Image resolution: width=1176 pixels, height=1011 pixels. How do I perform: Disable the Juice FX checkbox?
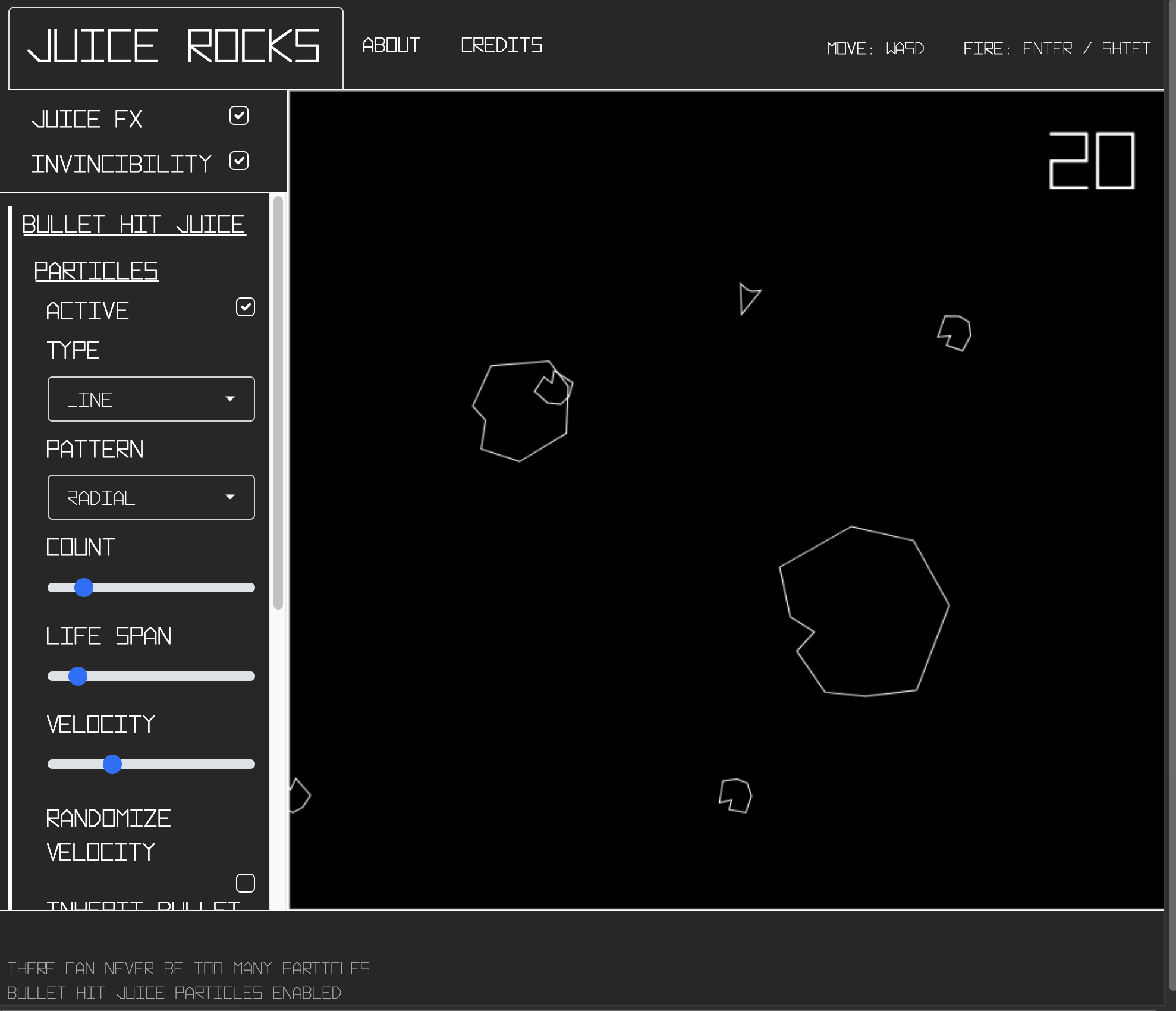click(x=239, y=115)
